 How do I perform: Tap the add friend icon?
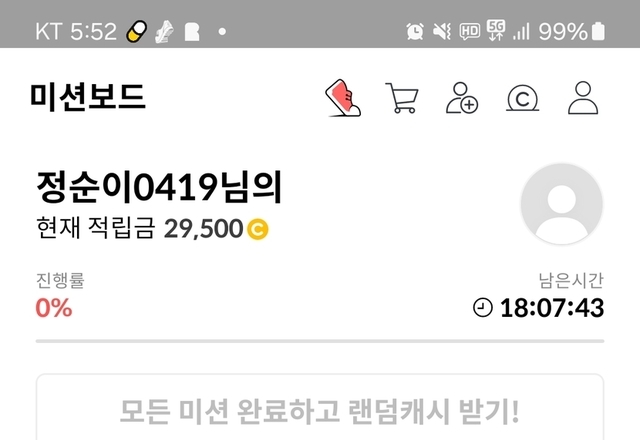[x=462, y=98]
